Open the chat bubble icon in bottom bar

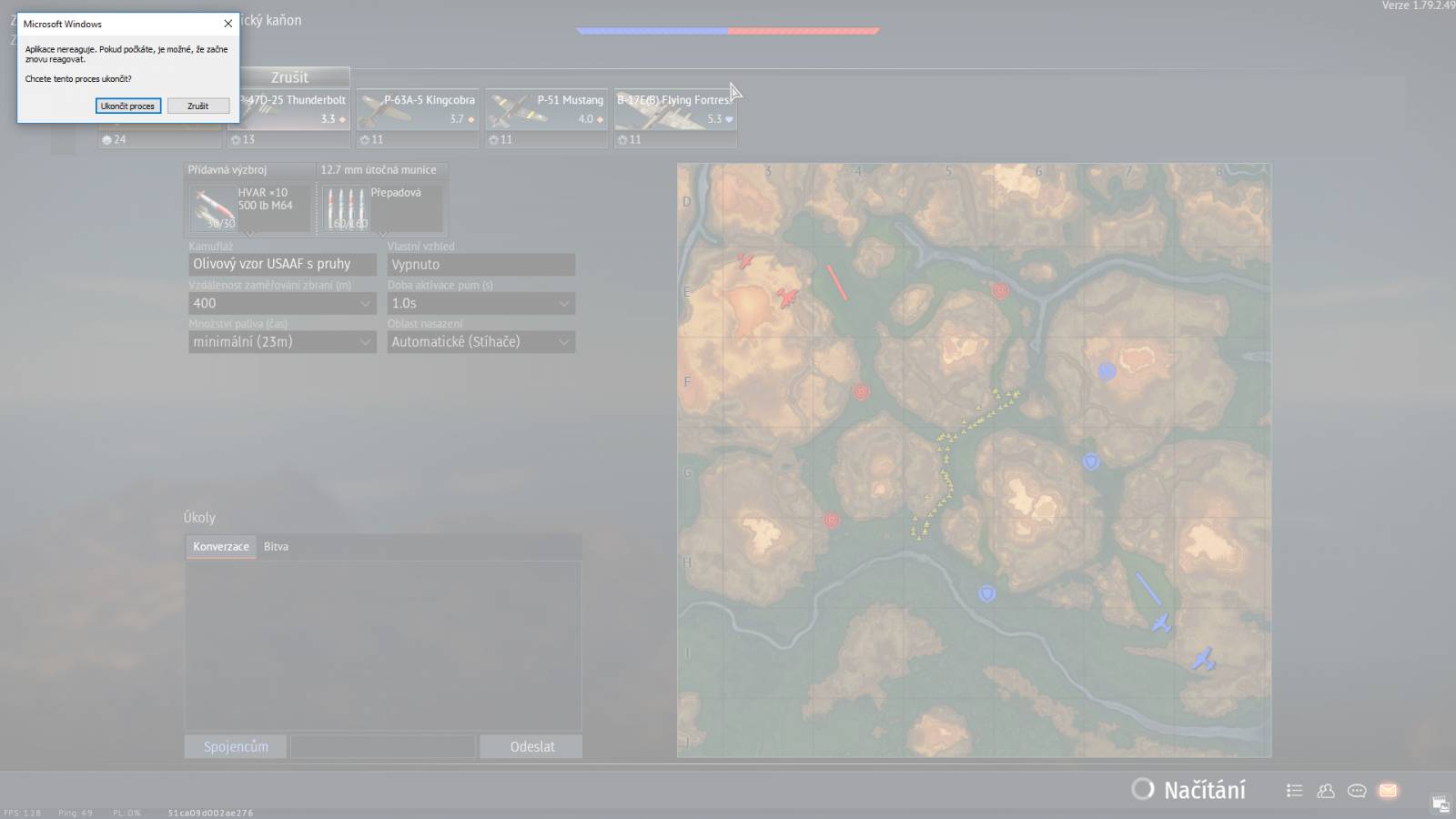[x=1357, y=791]
